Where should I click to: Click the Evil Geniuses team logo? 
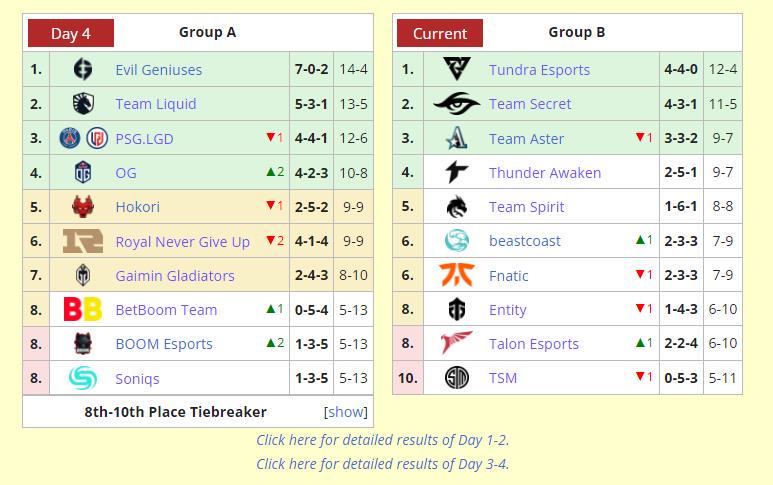pos(83,69)
